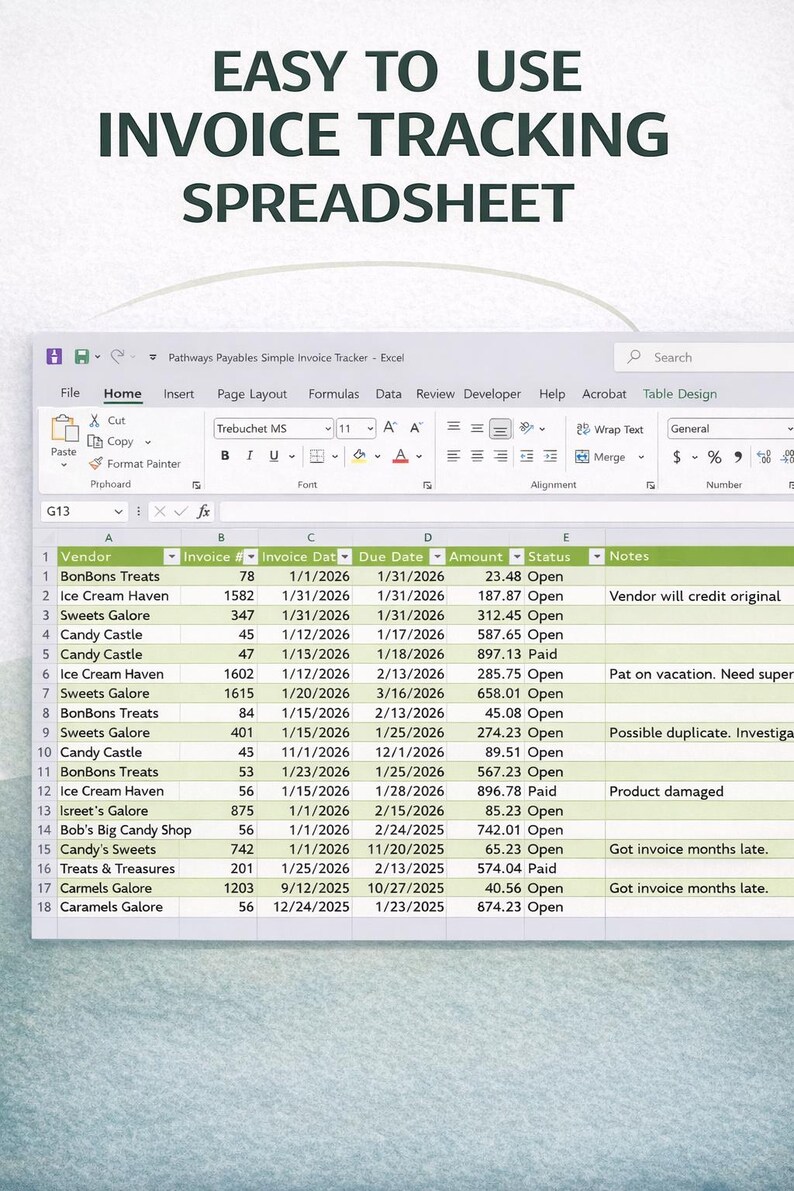Expand the Paste options arrow
Image resolution: width=794 pixels, height=1191 pixels.
[x=64, y=464]
